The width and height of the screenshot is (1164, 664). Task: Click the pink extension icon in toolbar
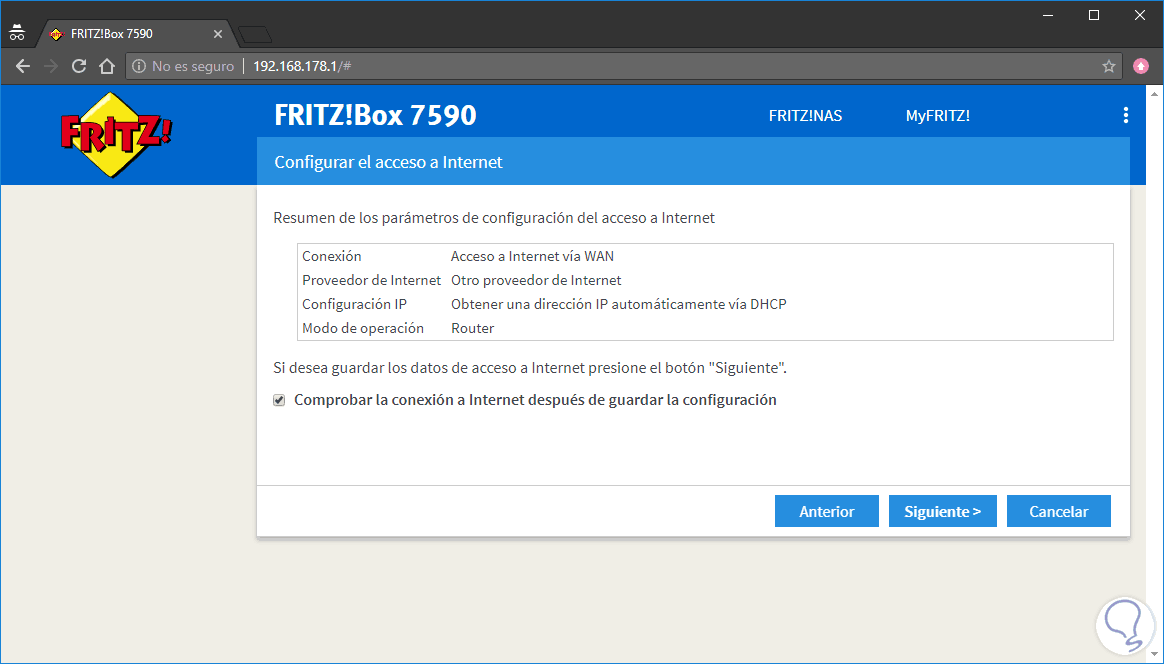point(1141,66)
